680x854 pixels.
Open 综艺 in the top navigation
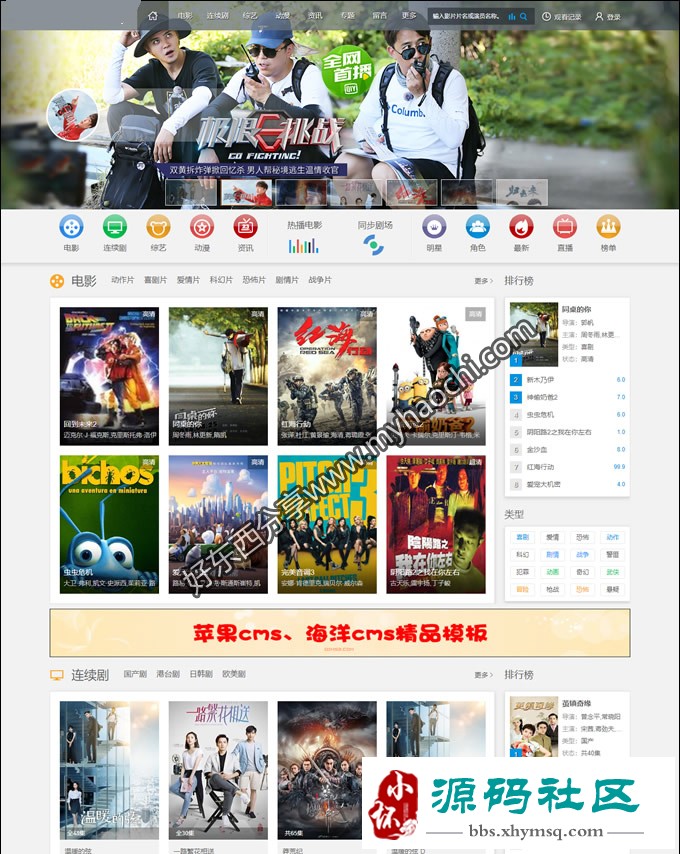[x=250, y=16]
